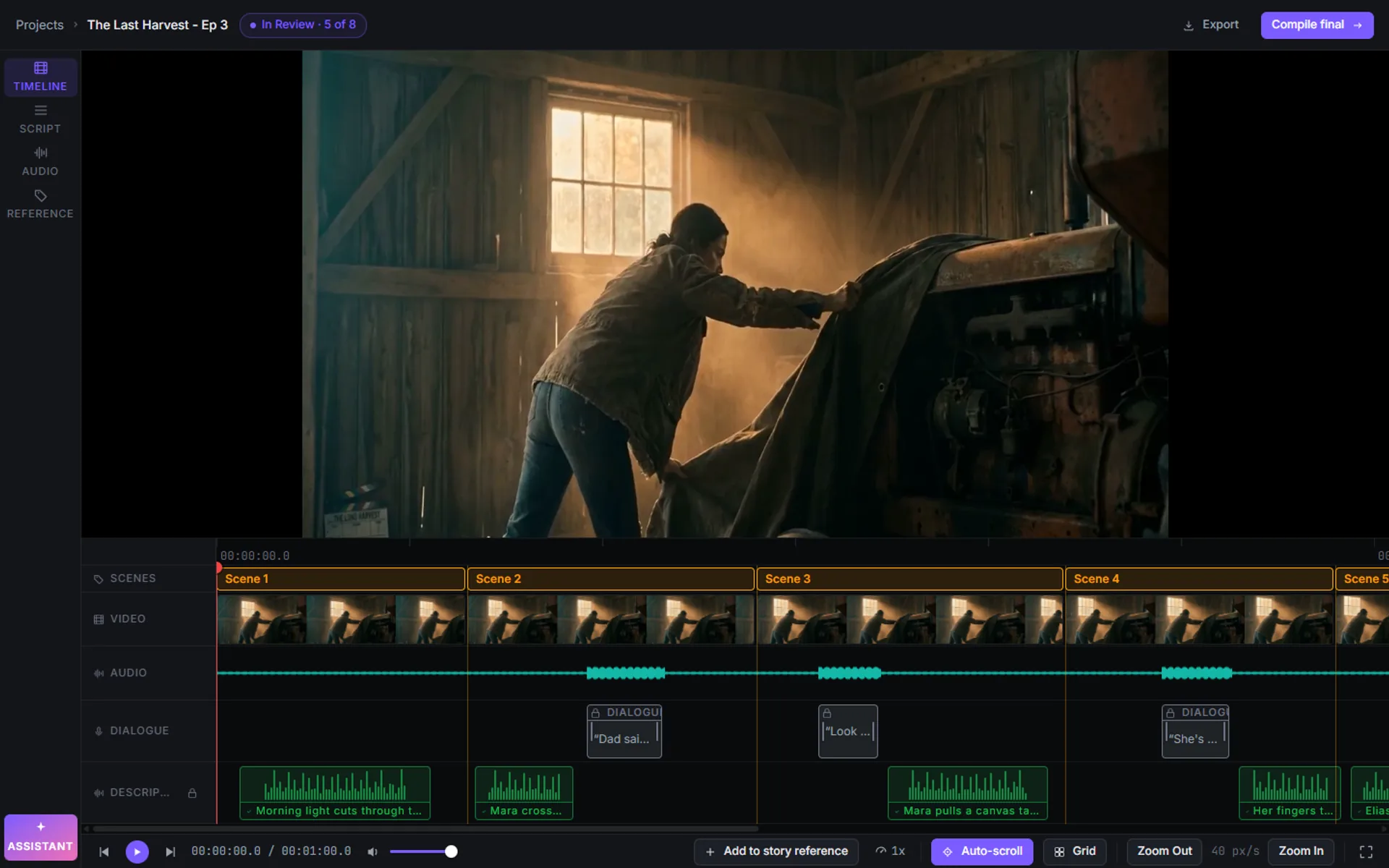Switch to the Script panel
The height and width of the screenshot is (868, 1389).
pyautogui.click(x=41, y=119)
